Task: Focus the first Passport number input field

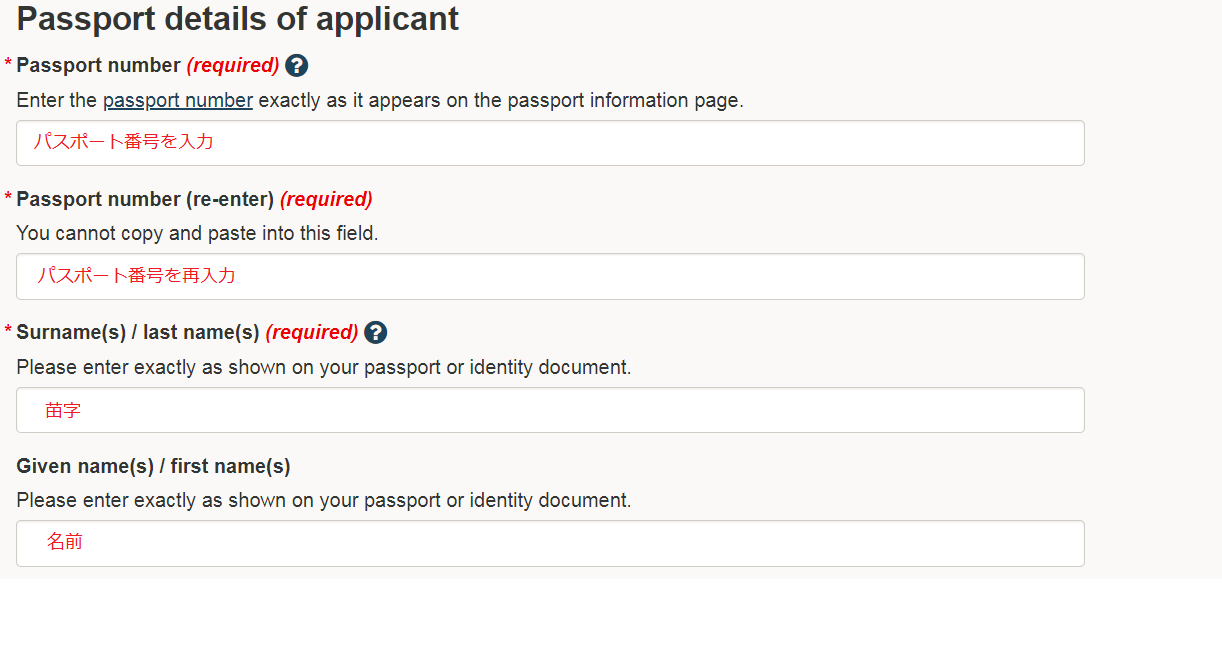Action: (550, 143)
